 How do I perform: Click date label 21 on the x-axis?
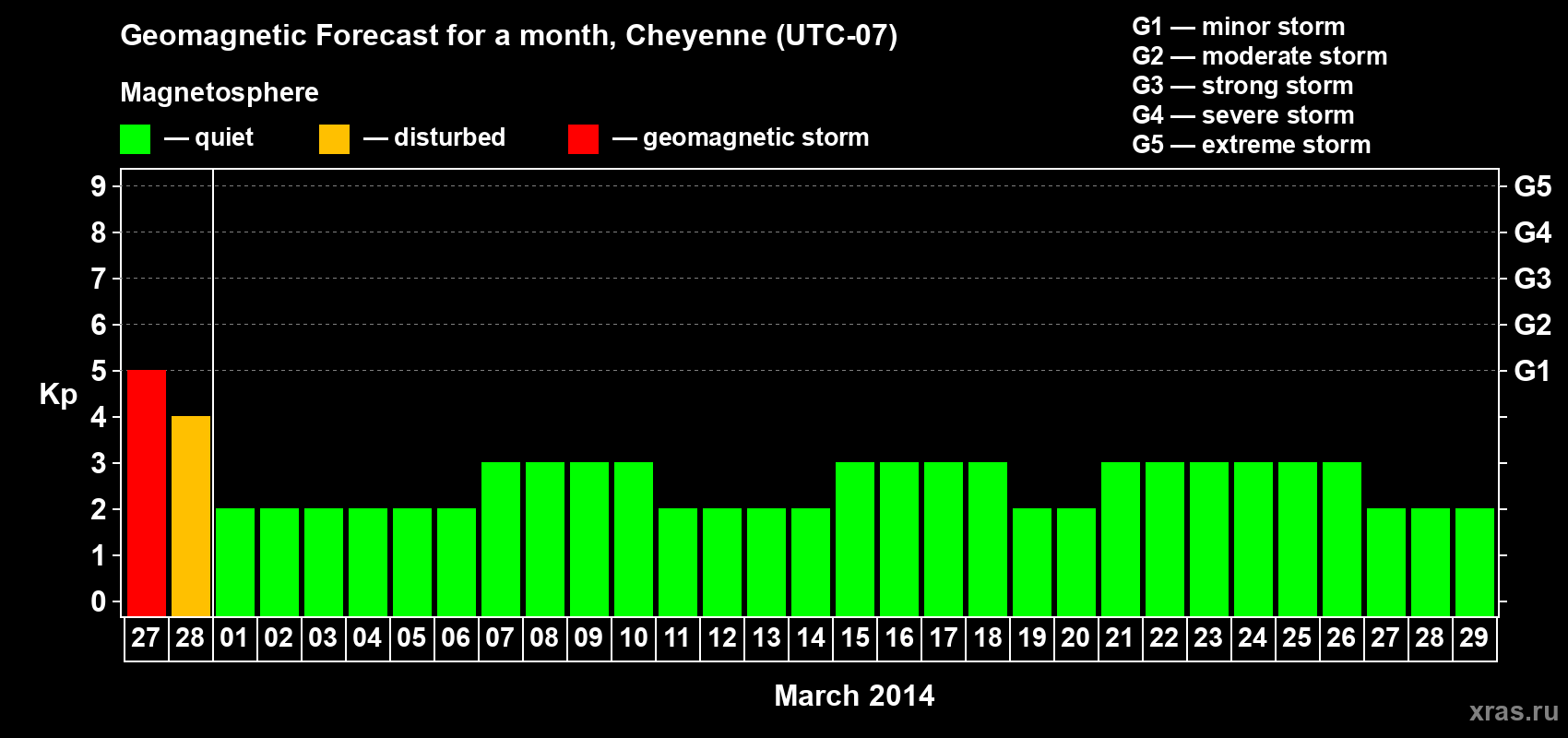coord(1120,637)
